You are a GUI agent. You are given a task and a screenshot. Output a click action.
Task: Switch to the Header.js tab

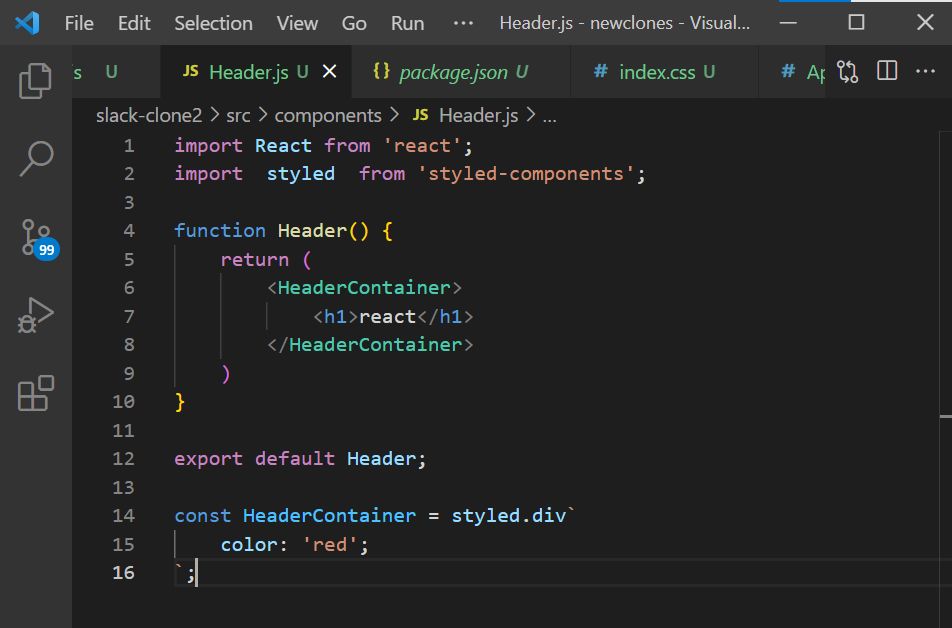pos(256,72)
